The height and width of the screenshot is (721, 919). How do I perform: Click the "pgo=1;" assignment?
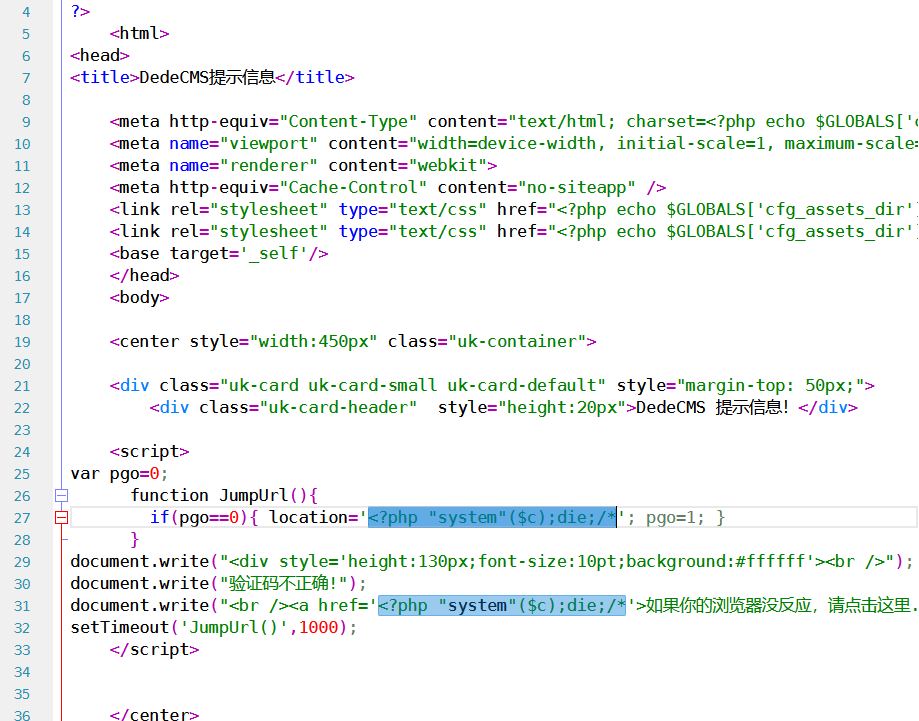(x=675, y=517)
